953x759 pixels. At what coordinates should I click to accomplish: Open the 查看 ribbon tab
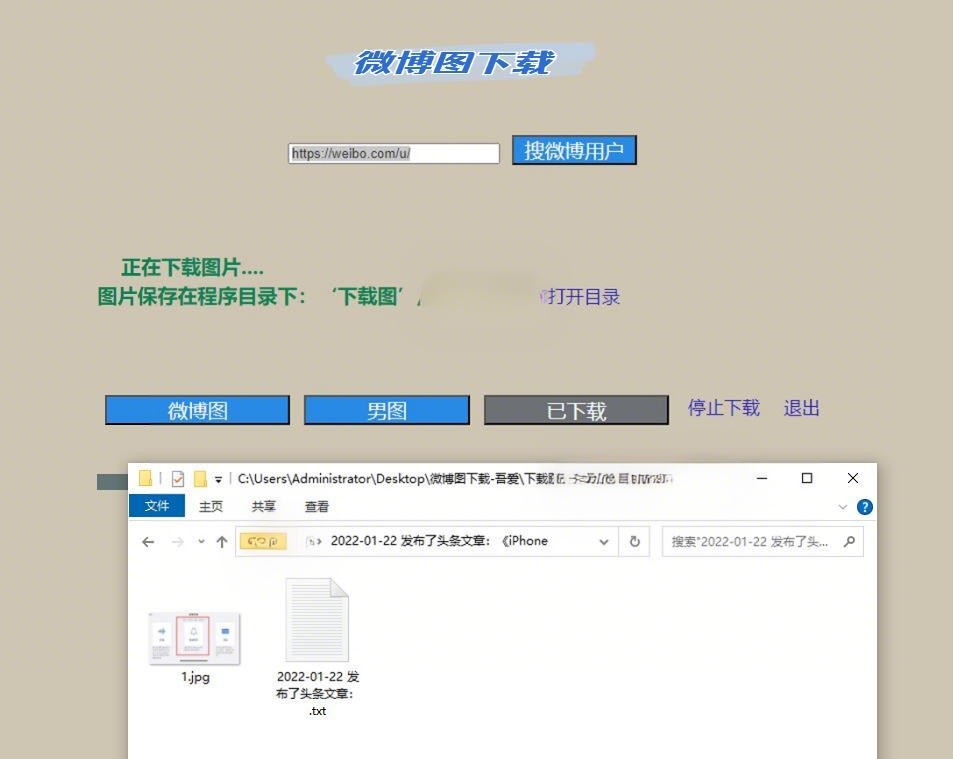coord(317,507)
